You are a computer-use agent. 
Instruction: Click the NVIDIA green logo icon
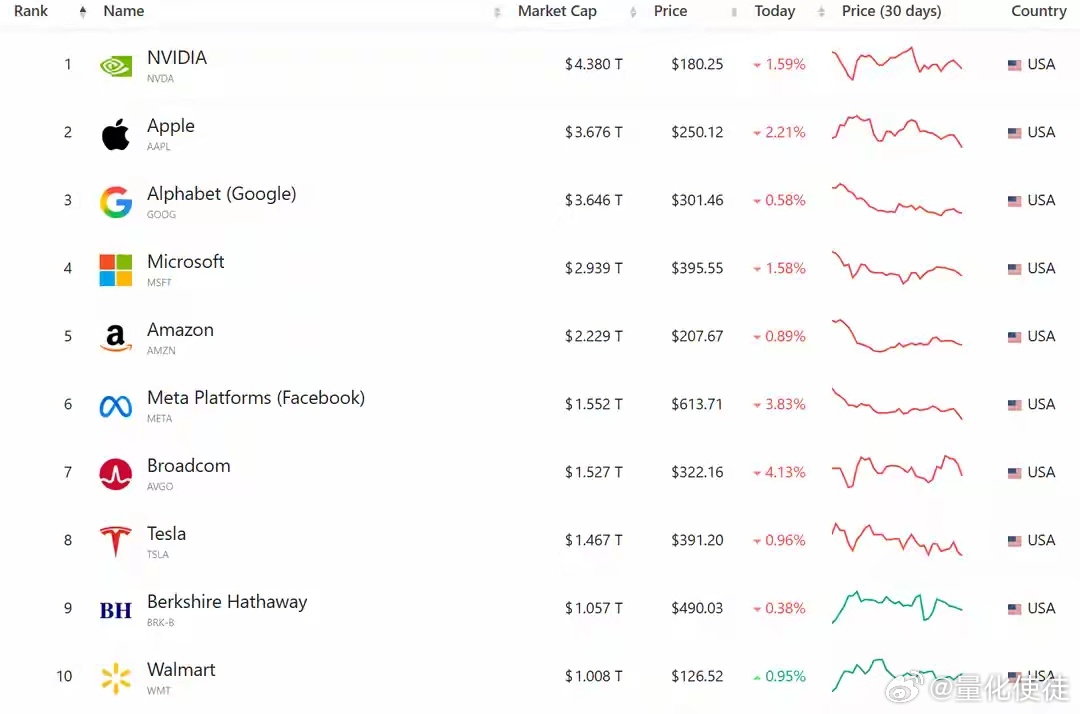[x=116, y=66]
